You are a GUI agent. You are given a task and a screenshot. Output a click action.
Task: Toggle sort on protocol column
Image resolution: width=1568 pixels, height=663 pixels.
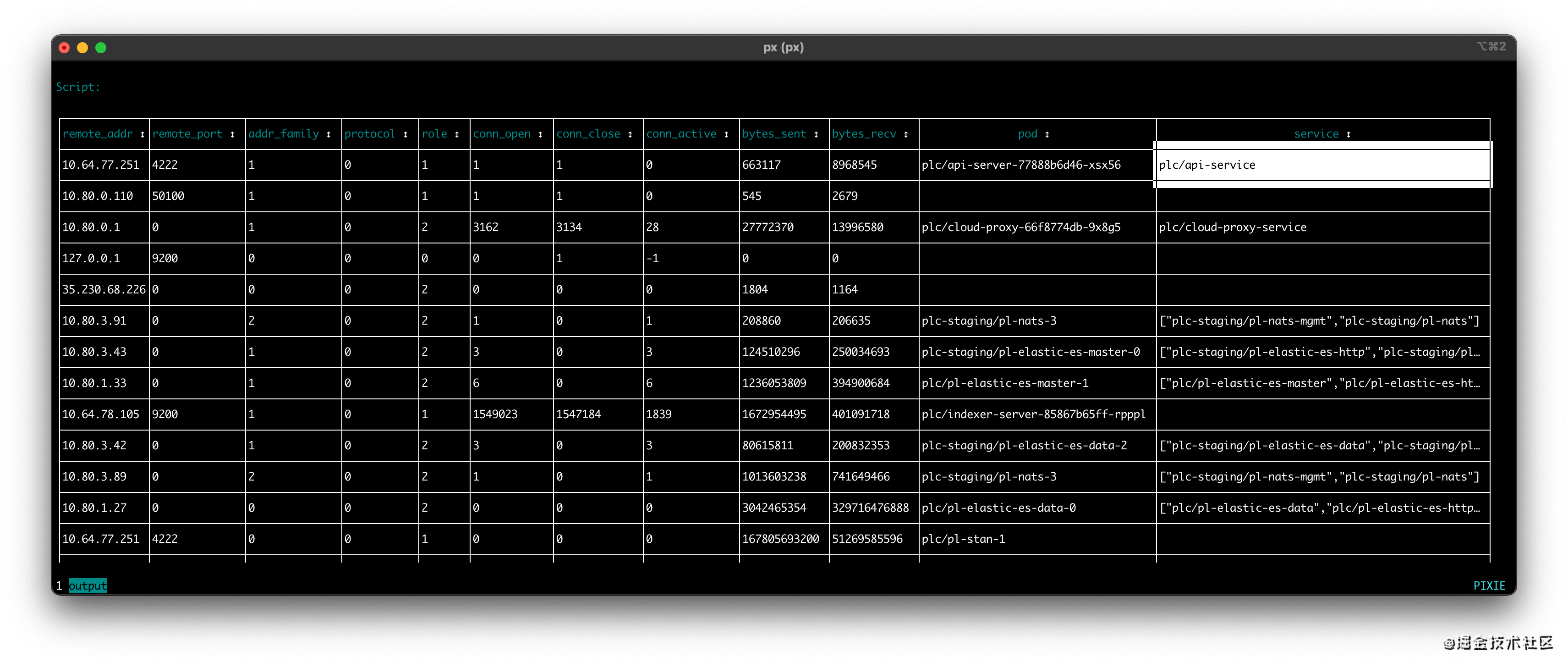point(406,134)
